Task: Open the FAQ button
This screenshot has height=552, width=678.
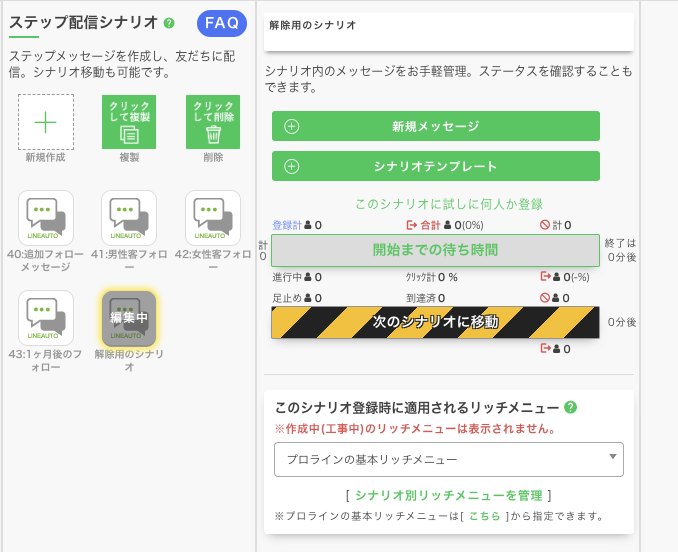Action: [222, 23]
